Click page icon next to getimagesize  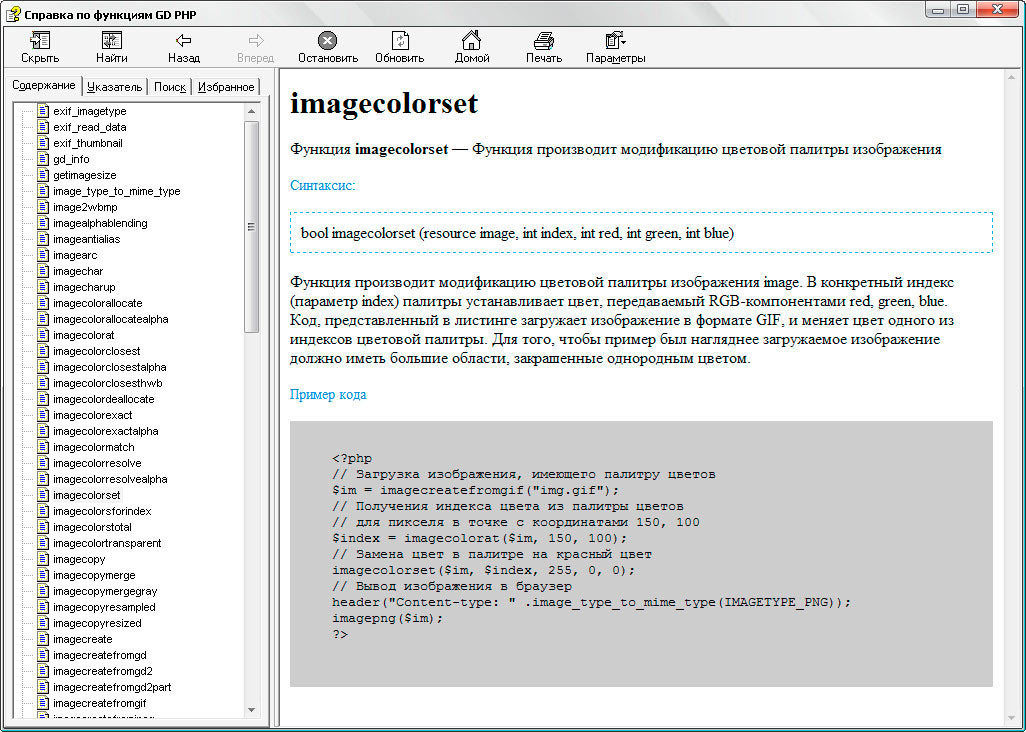(x=43, y=175)
